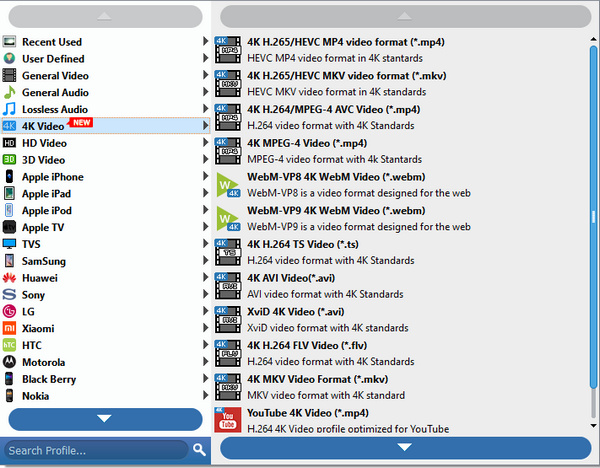Click the Huawei logo icon
600x468 pixels.
(x=9, y=277)
